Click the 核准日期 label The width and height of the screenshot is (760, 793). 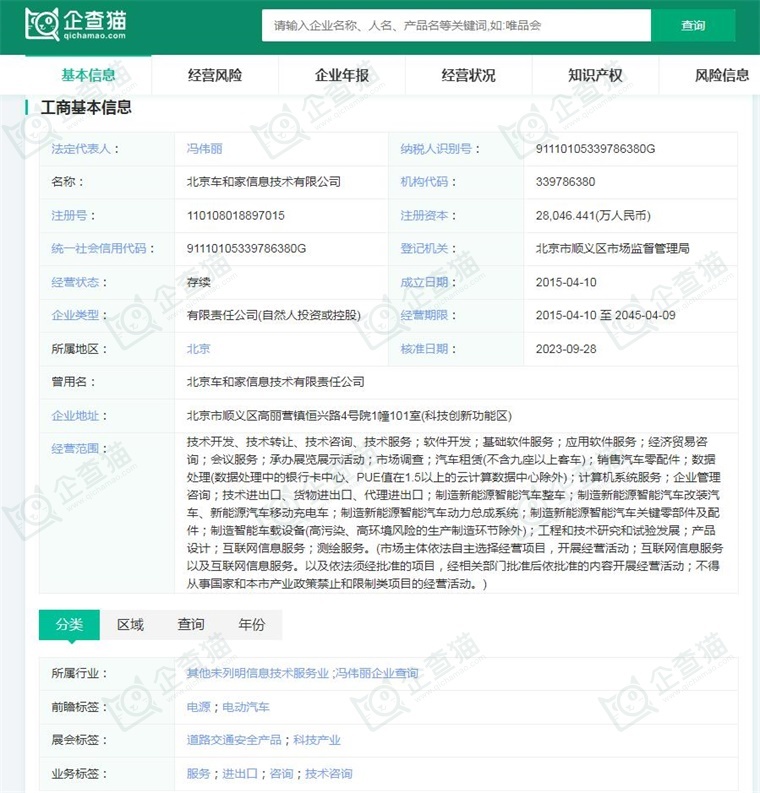coord(424,349)
